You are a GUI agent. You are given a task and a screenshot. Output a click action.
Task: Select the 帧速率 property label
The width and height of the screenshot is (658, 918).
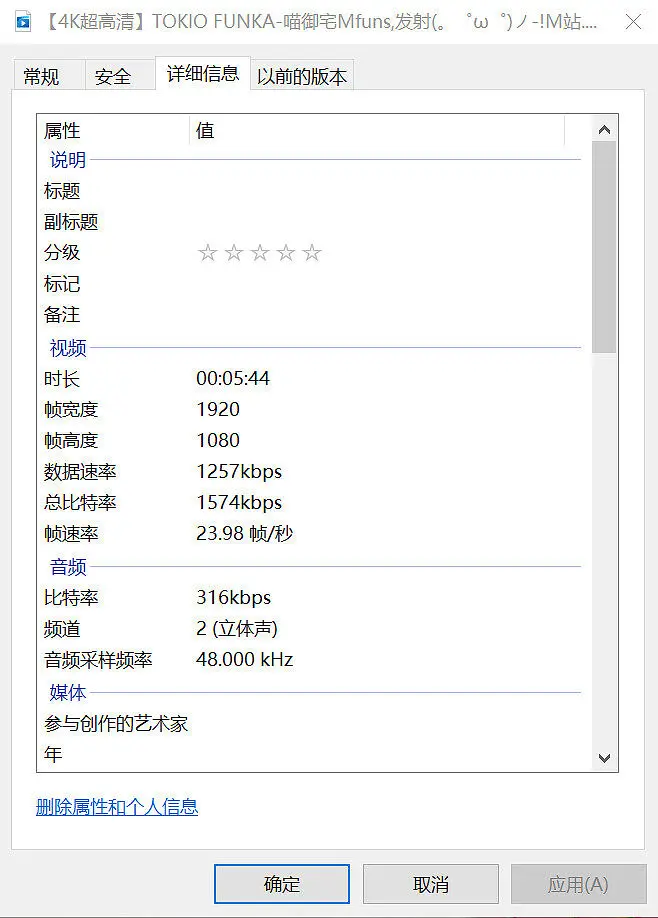(x=71, y=534)
